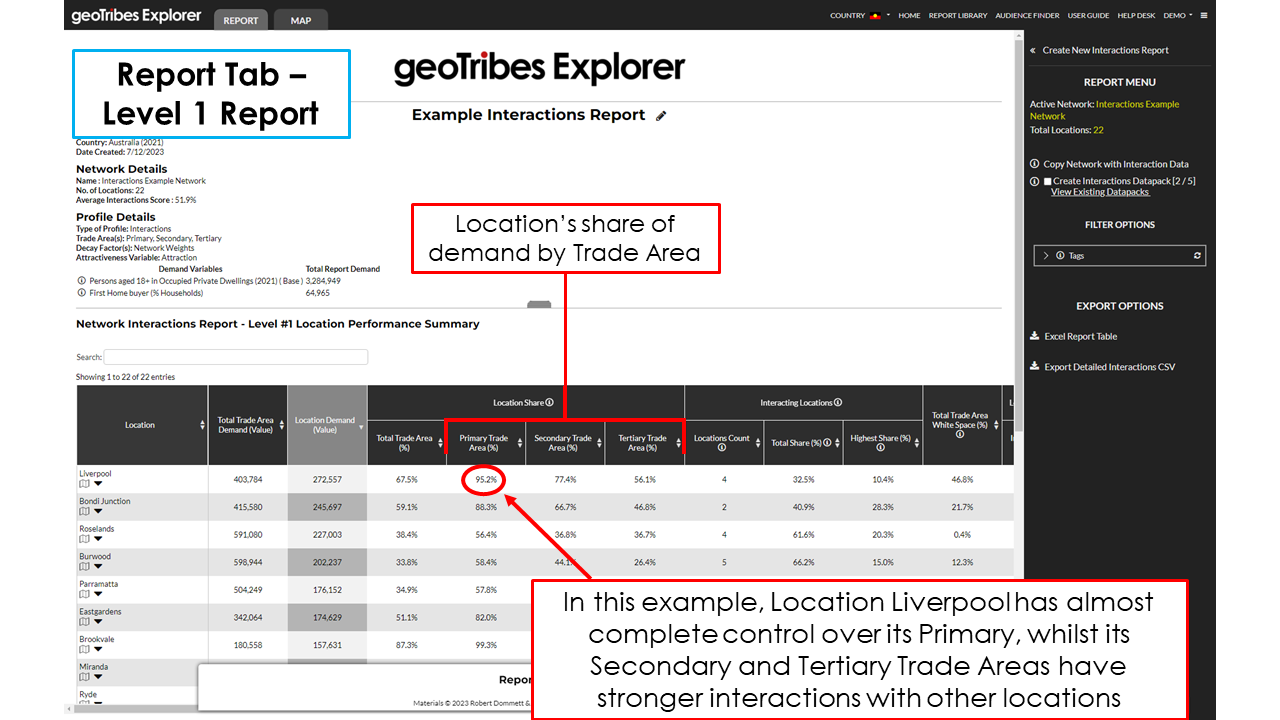
Task: Click info icon under Locations Count header
Action: coord(722,448)
